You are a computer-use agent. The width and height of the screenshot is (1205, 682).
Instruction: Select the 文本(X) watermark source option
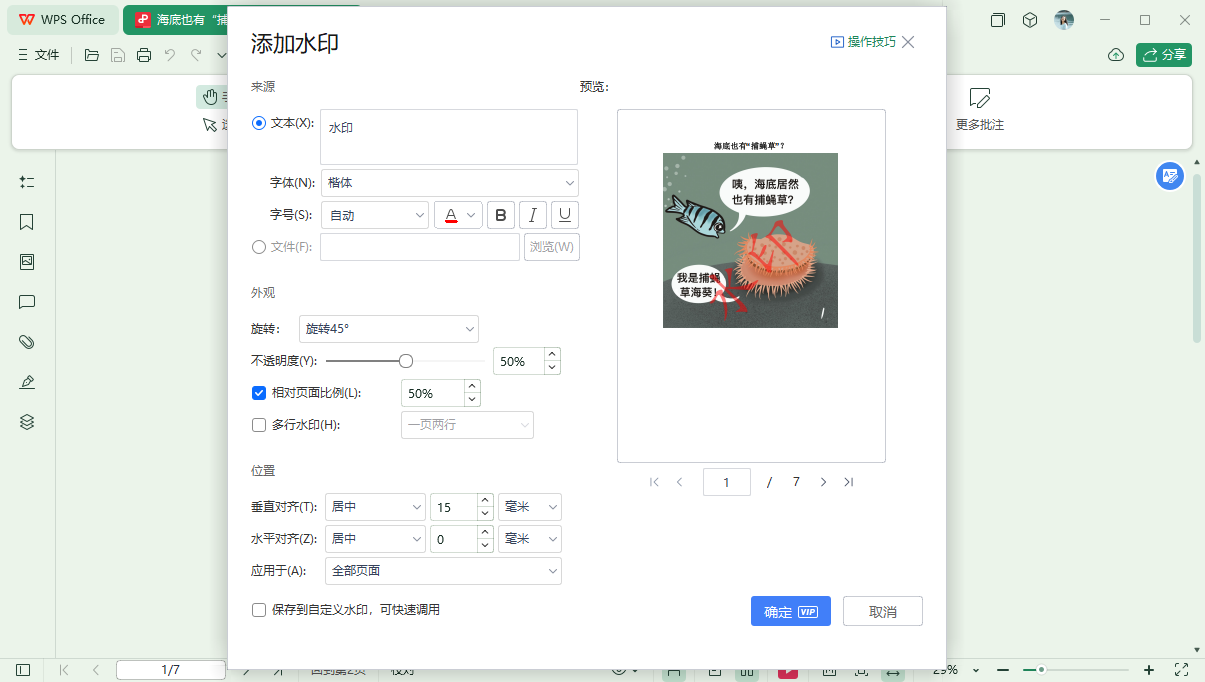click(x=258, y=122)
